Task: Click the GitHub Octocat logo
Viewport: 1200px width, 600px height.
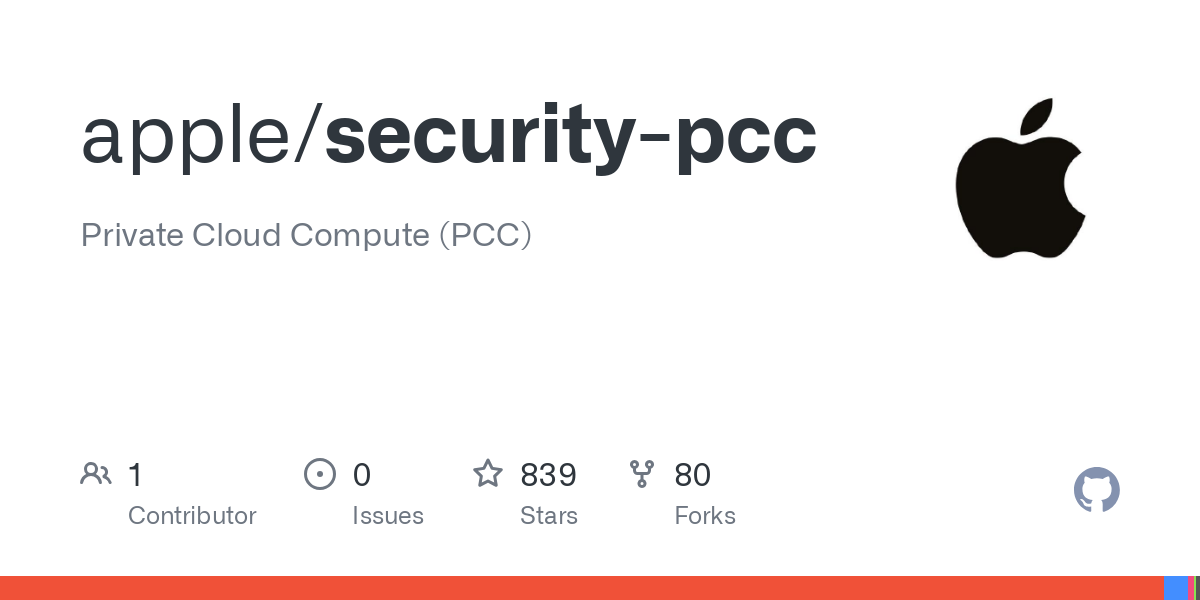Action: coord(1097,490)
